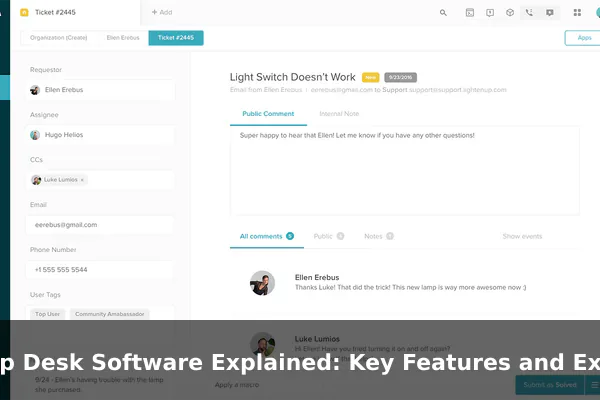Open the speech bubble icon beside the cube
The height and width of the screenshot is (400, 600).
click(490, 13)
